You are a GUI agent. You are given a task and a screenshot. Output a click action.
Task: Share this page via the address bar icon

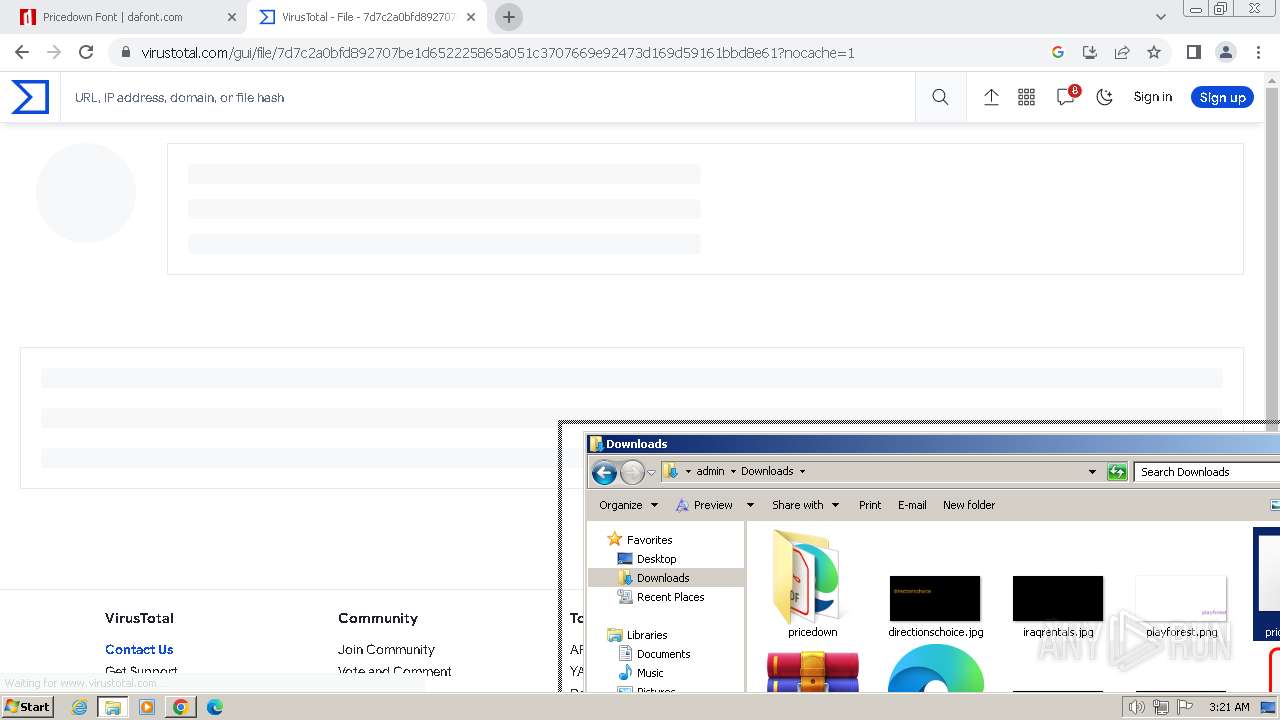click(1122, 52)
